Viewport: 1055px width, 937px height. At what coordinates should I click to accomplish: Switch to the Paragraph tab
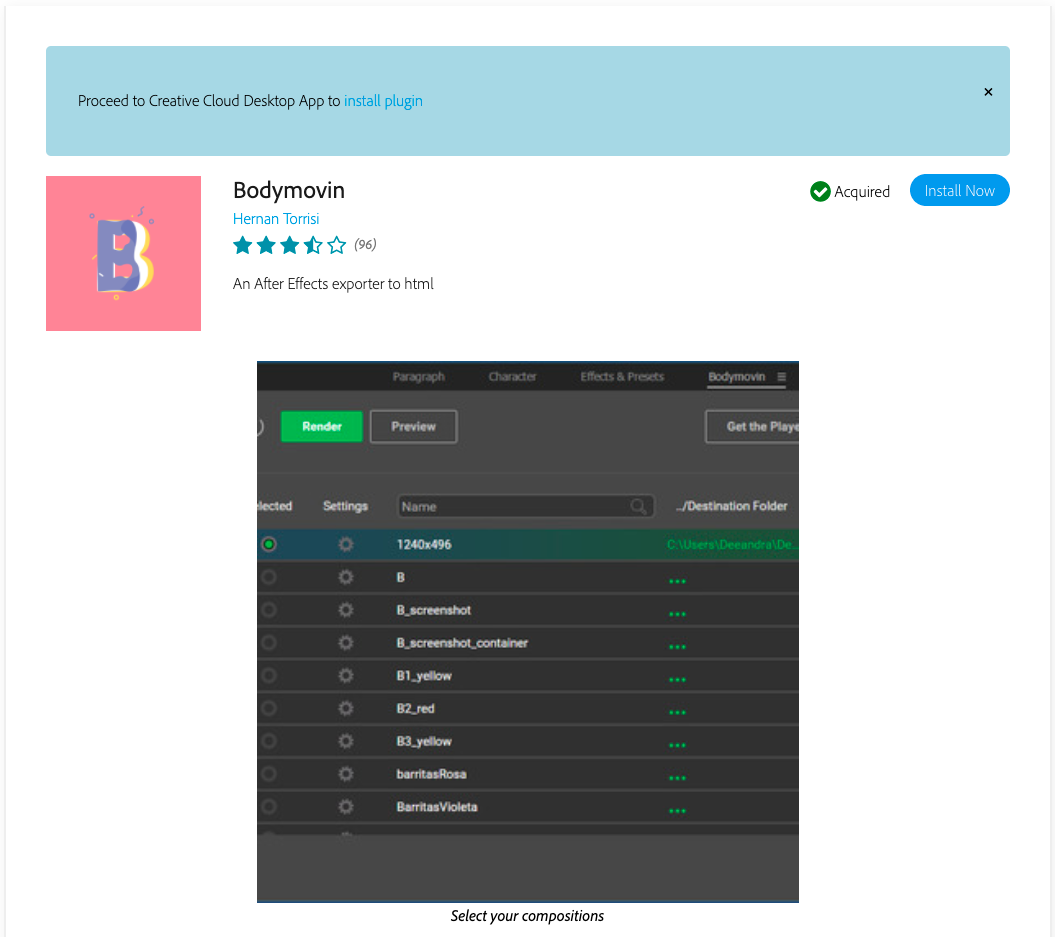click(x=419, y=377)
